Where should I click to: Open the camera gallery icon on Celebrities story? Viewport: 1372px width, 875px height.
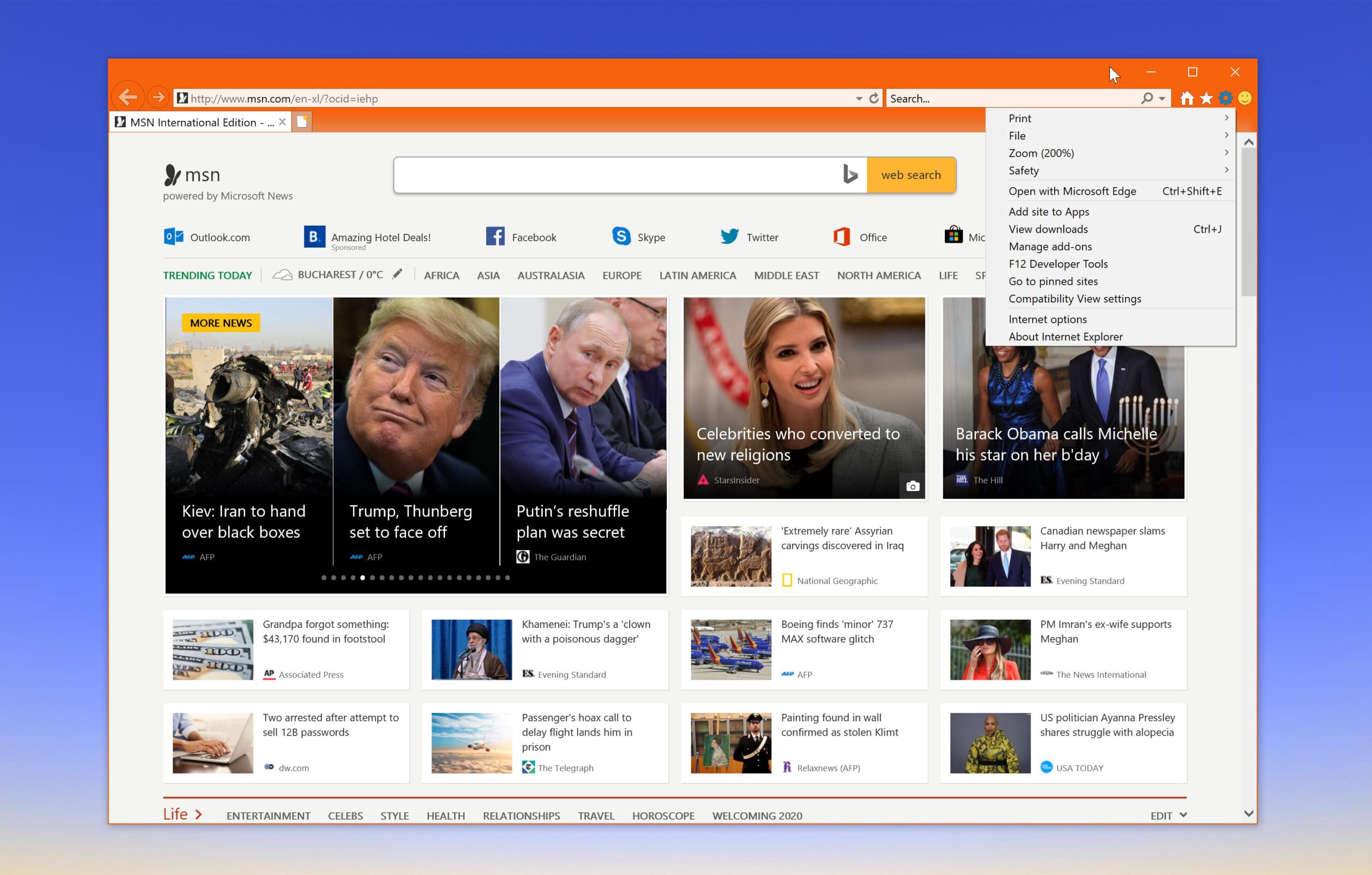[913, 486]
